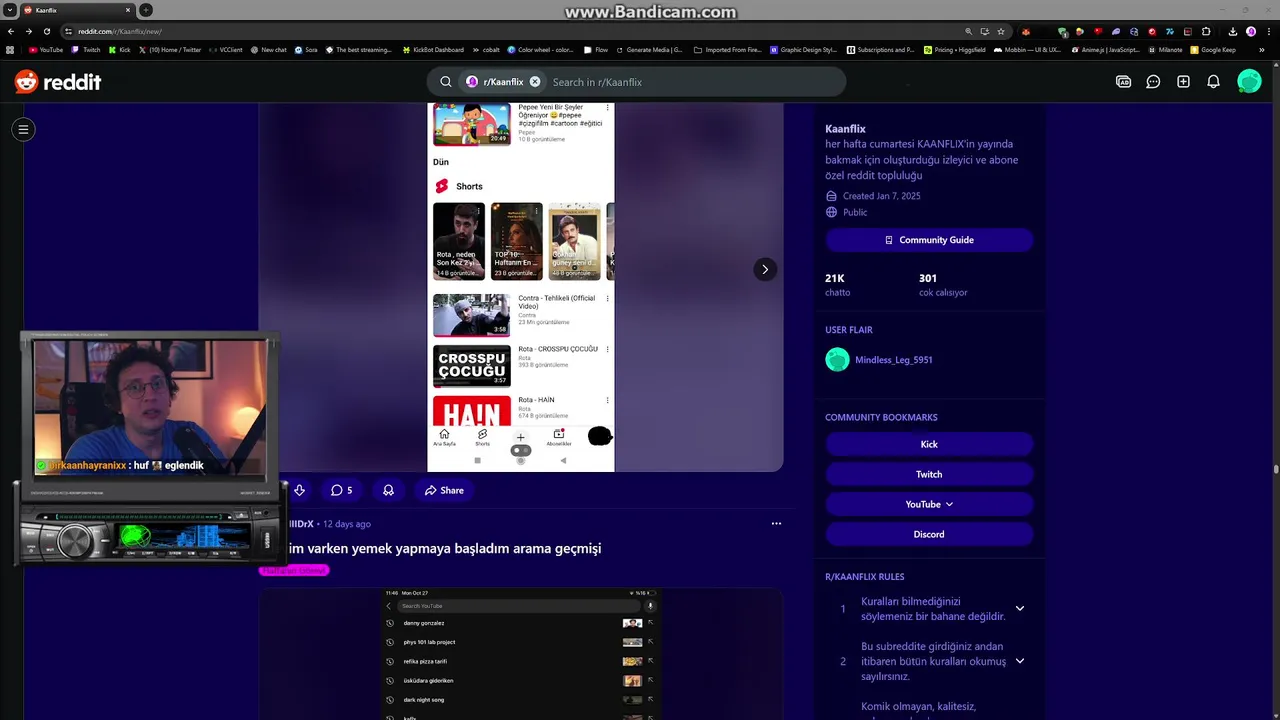Screen dimensions: 1280x720
Task: Open the Kick bookmark in bookmarks bar
Action: [120, 49]
